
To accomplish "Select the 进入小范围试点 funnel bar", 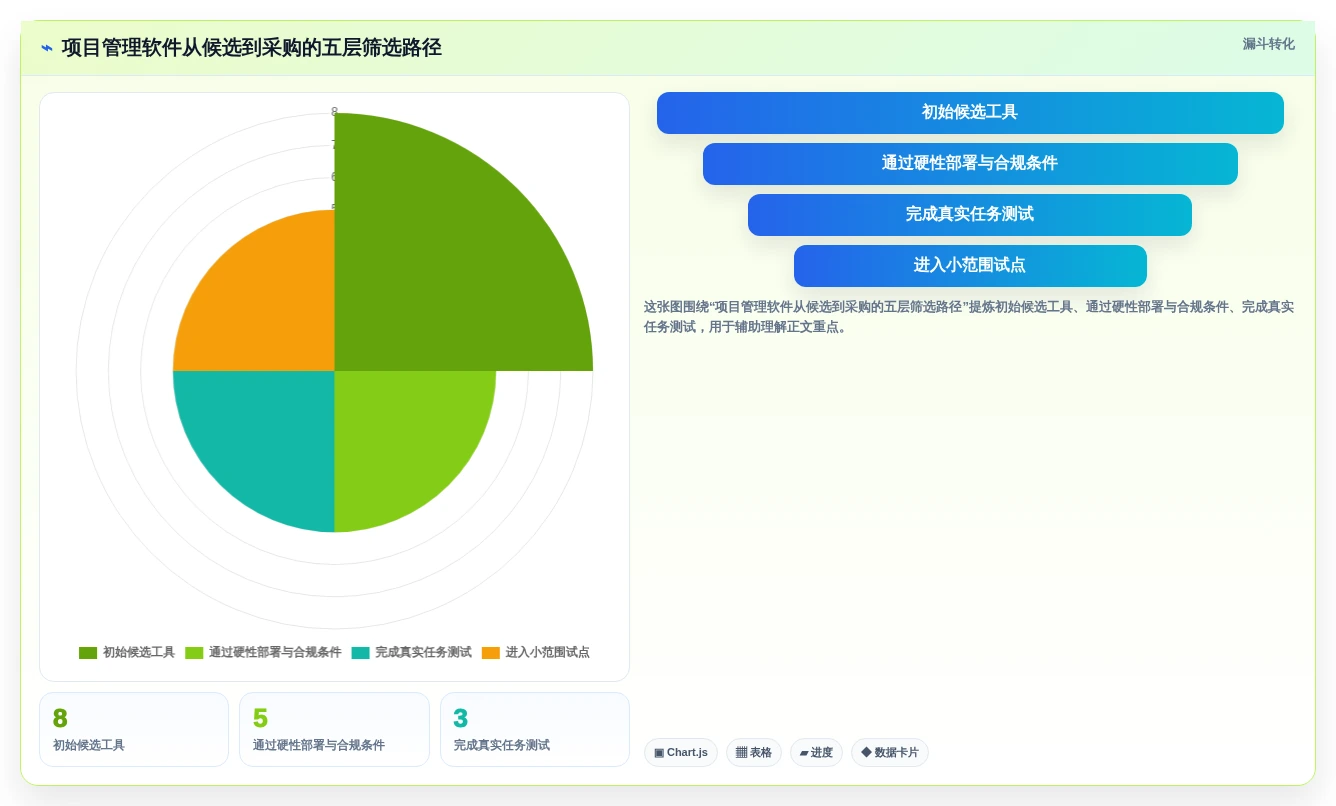I will point(970,266).
